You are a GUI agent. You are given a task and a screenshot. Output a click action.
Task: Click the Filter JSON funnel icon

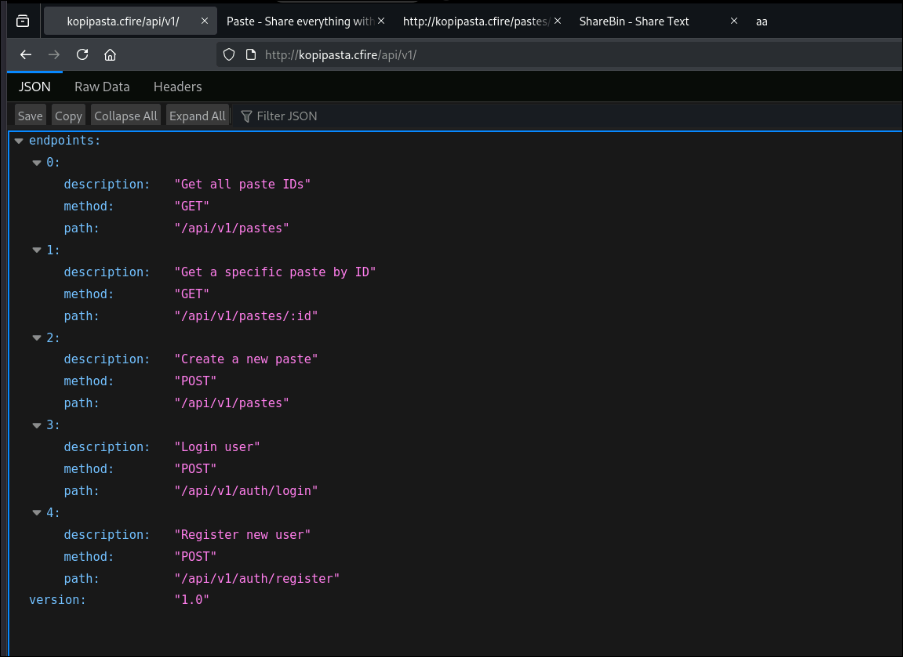(x=246, y=116)
